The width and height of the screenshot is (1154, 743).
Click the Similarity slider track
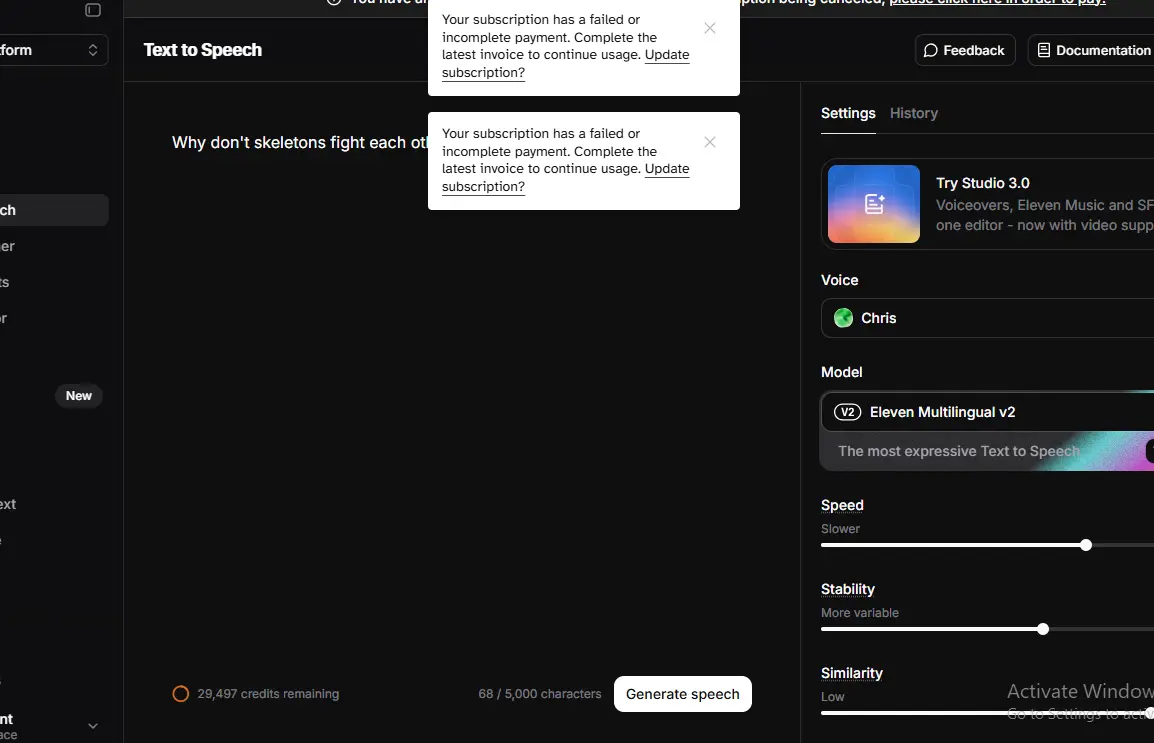987,713
